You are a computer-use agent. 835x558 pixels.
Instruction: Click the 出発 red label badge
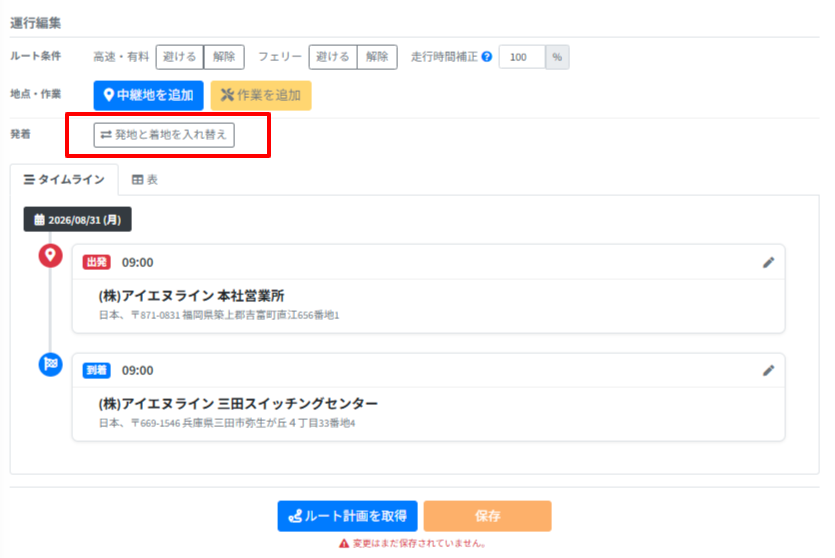pyautogui.click(x=96, y=262)
